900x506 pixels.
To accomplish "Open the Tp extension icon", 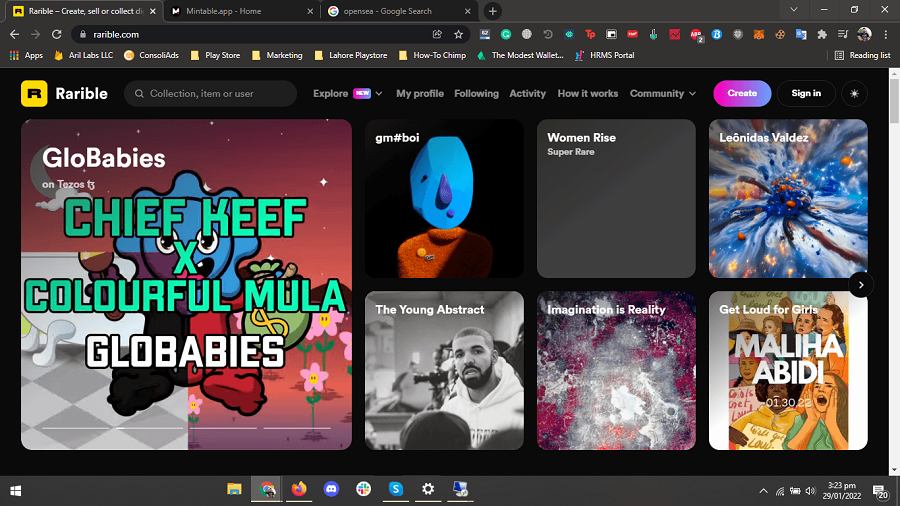I will 590,34.
